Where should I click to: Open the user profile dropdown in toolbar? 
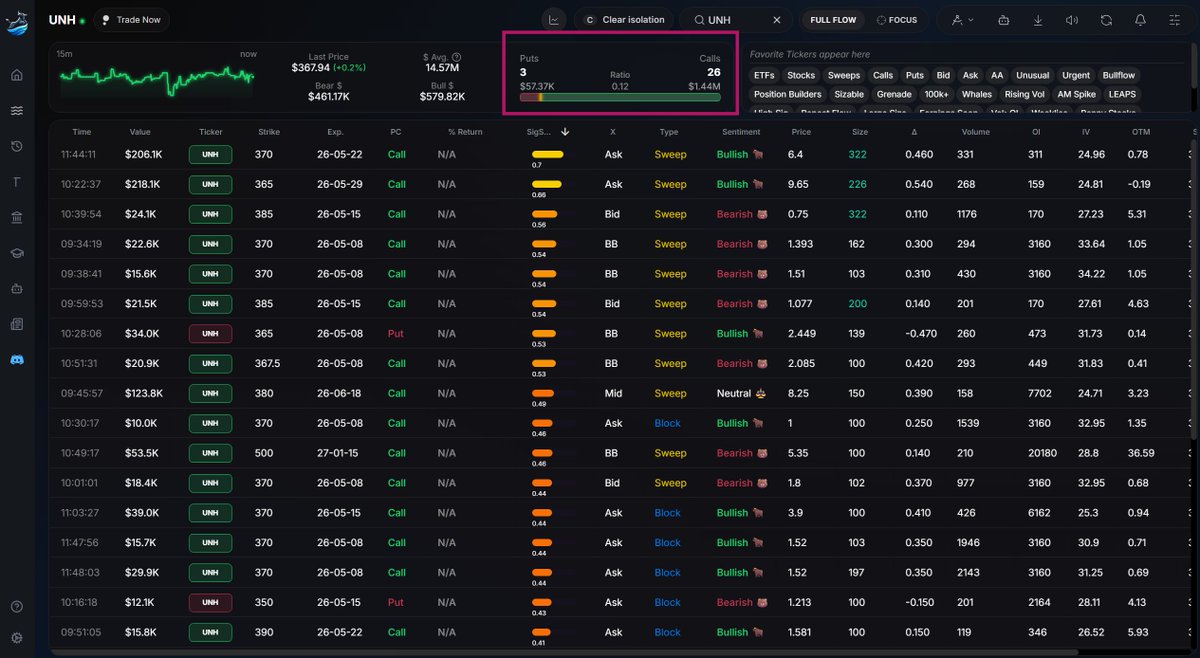tap(963, 20)
